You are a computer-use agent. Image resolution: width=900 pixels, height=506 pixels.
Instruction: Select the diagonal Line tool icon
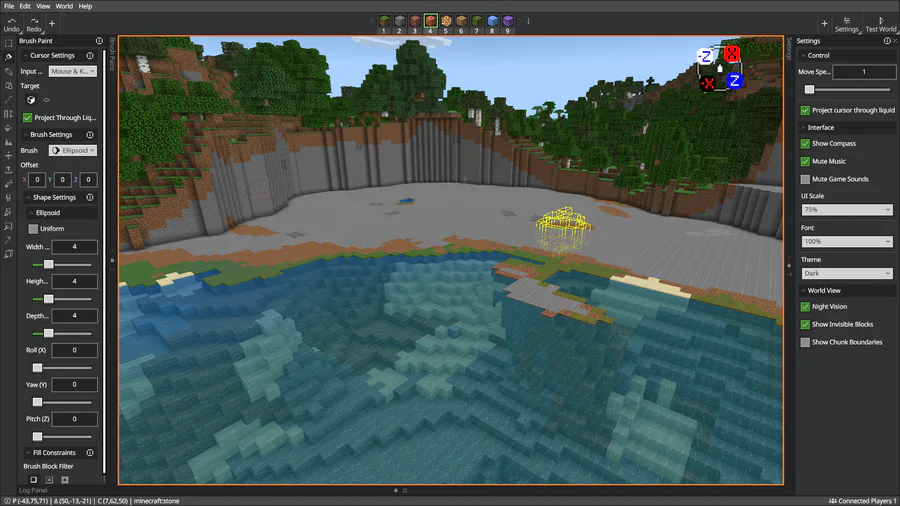pos(8,100)
